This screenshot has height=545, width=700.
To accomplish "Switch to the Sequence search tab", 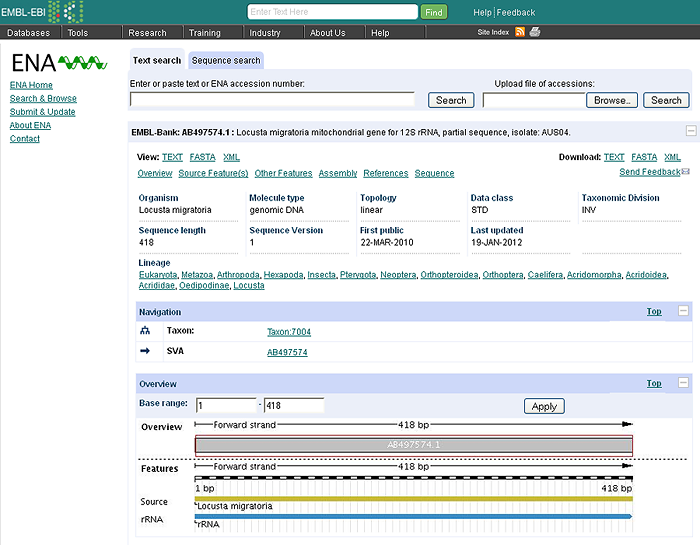I will coord(226,61).
